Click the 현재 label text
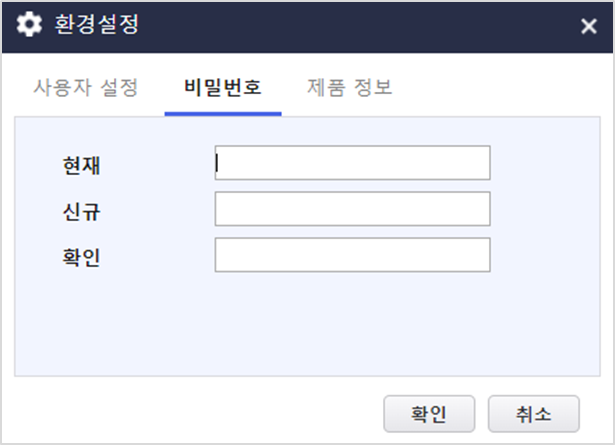Image resolution: width=615 pixels, height=445 pixels. [82, 165]
